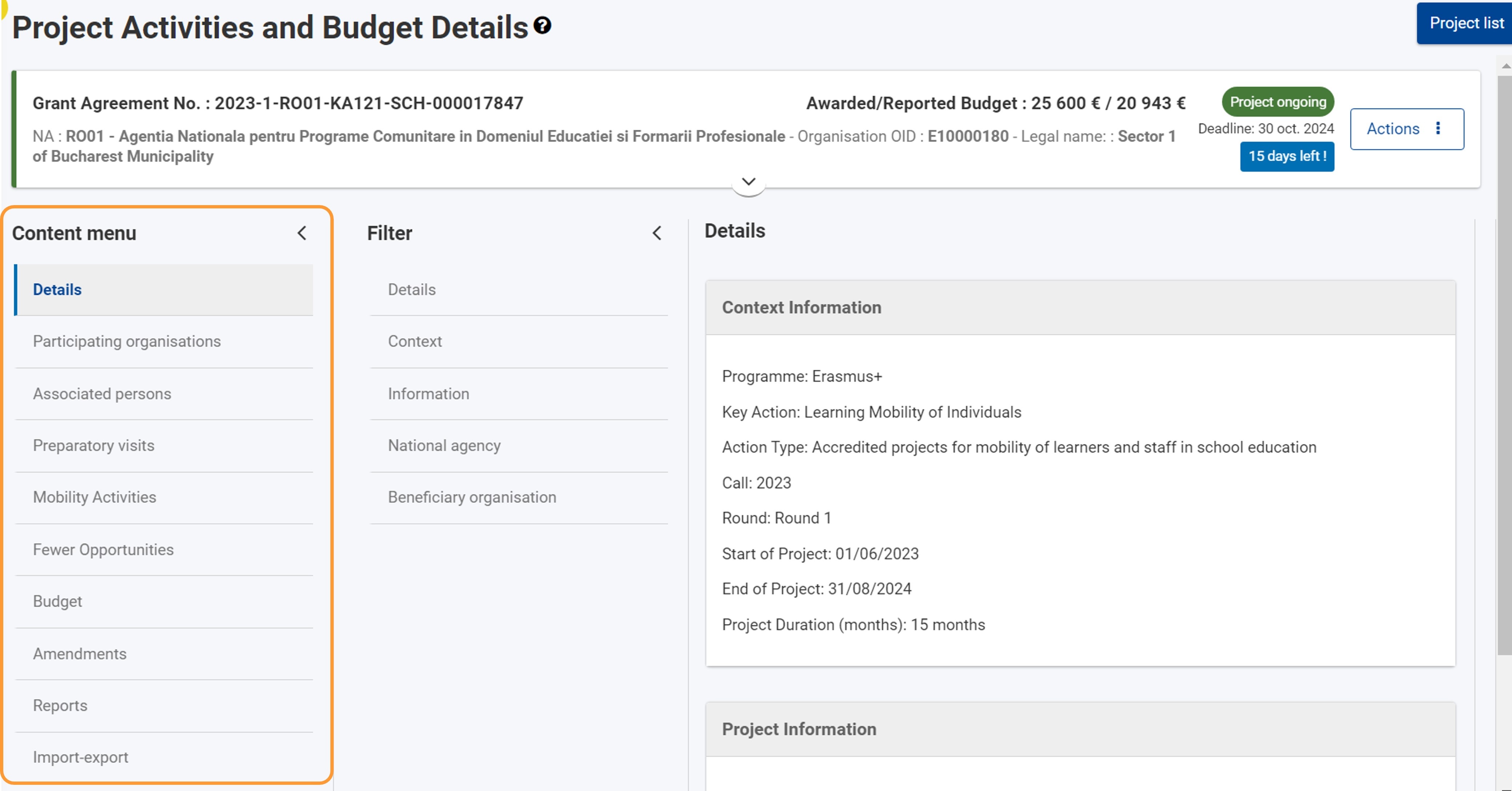Viewport: 1512px width, 791px height.
Task: Click 'Project Duration (months): 15 months'
Action: point(853,625)
